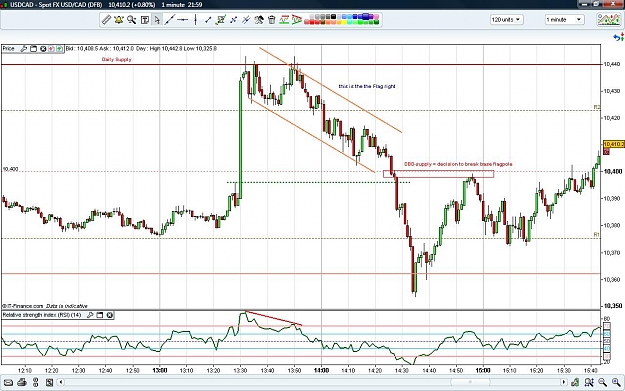The height and width of the screenshot is (391, 625).
Task: Click the 'this is the Flag right' annotation
Action: point(367,86)
